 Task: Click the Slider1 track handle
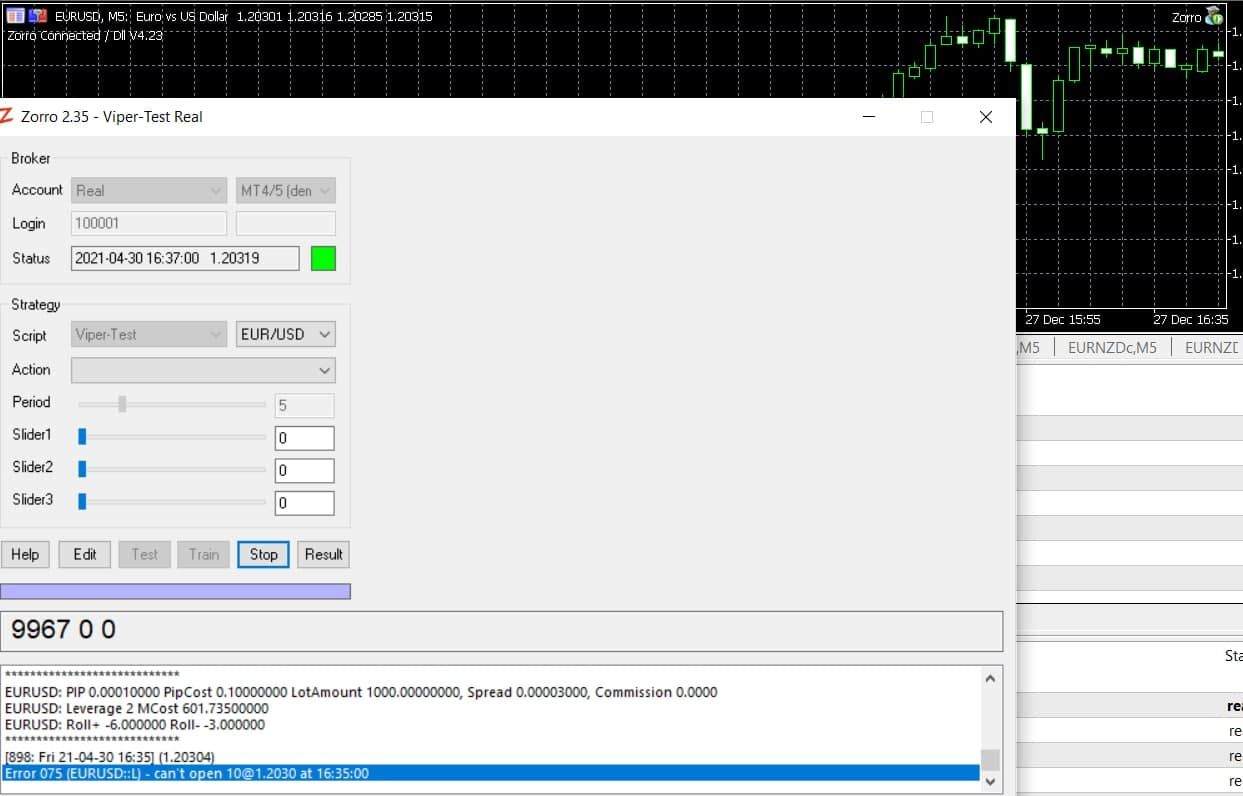[83, 437]
